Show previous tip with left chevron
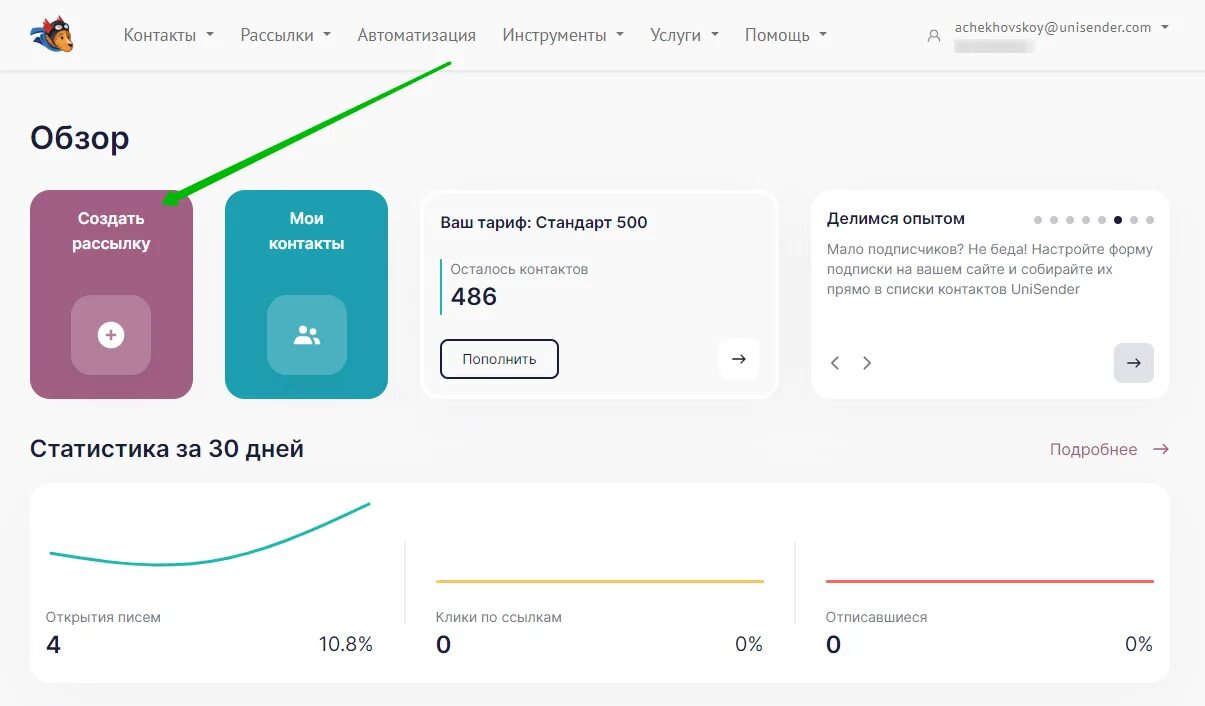 (835, 363)
